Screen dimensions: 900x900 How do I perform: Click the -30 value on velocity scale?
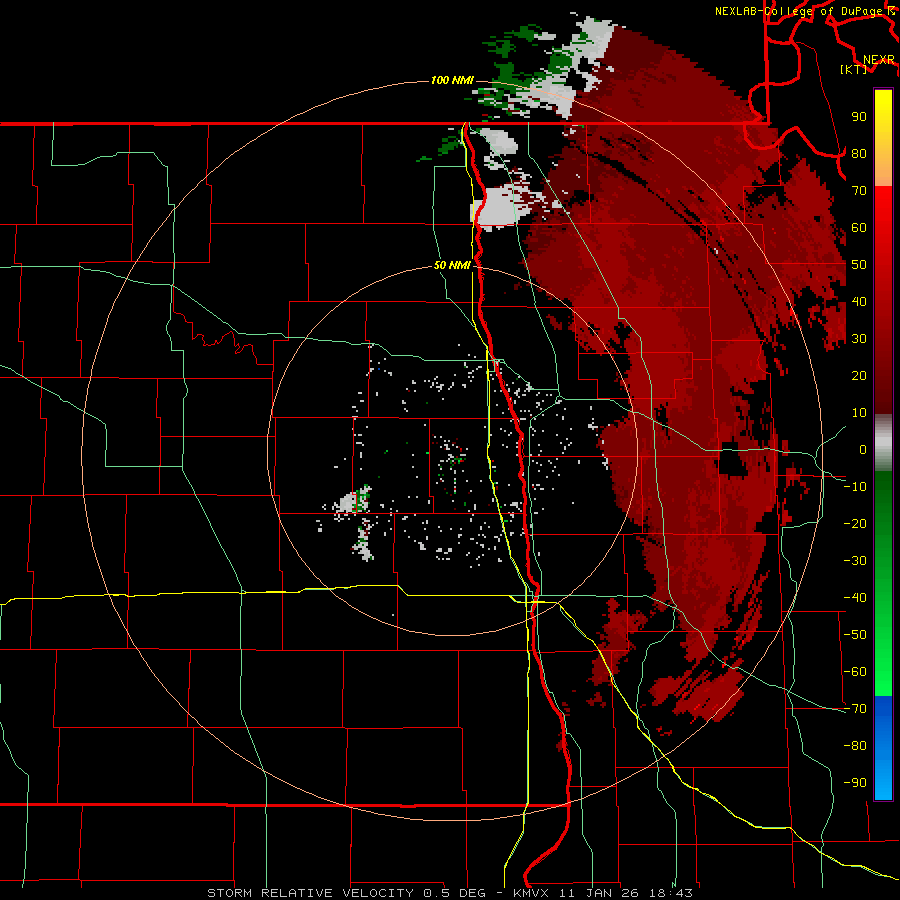(x=855, y=561)
